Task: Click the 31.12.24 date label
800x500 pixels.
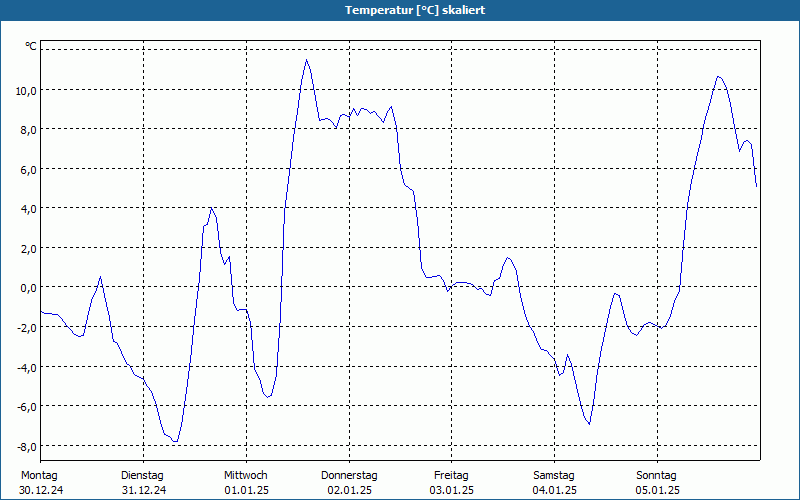Action: (x=144, y=491)
